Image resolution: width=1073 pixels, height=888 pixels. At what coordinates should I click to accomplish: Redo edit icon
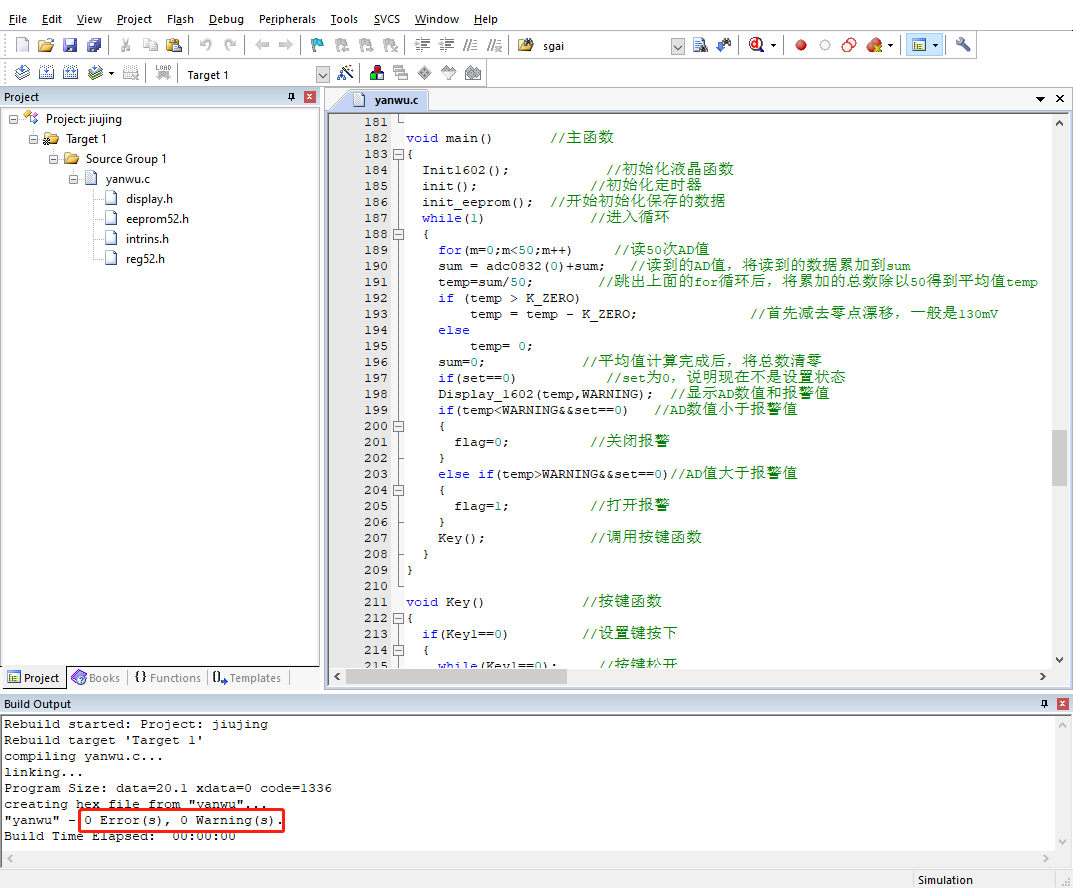230,46
